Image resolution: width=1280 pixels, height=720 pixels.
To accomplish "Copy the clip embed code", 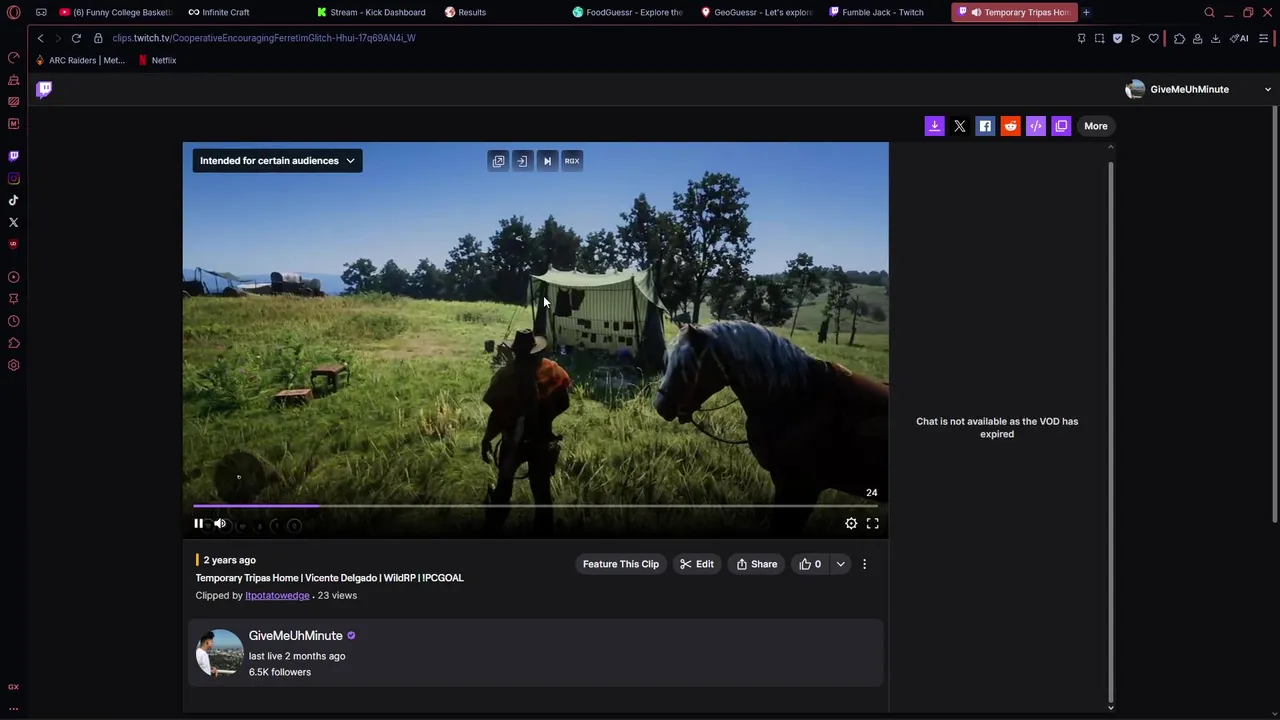I will tap(1036, 126).
